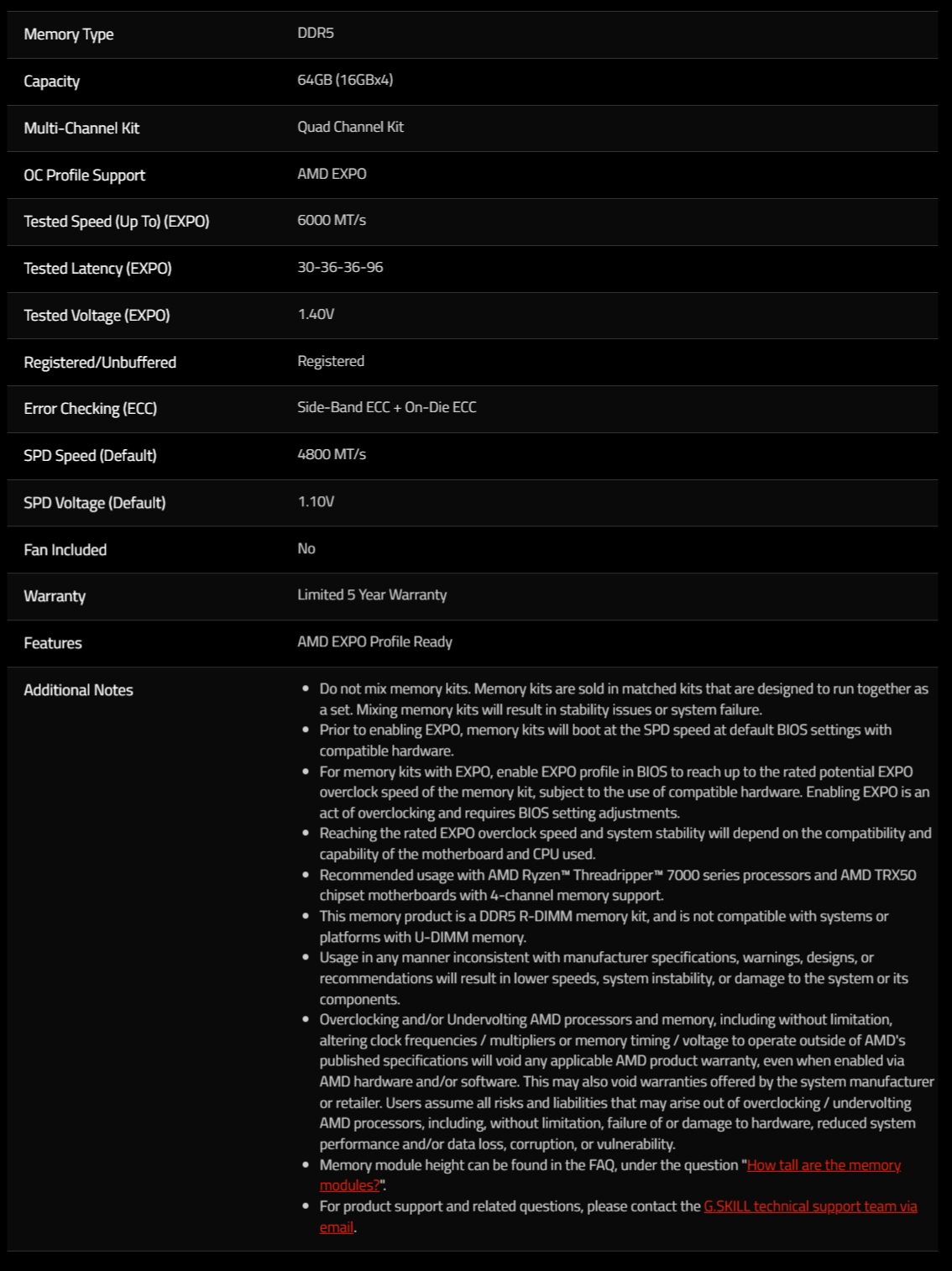This screenshot has width=952, height=1271.
Task: Click the Registered value text
Action: click(331, 361)
